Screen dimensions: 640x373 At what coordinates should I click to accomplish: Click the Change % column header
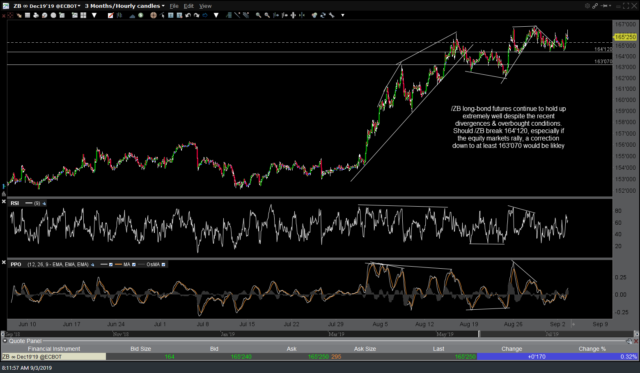[x=592, y=349]
